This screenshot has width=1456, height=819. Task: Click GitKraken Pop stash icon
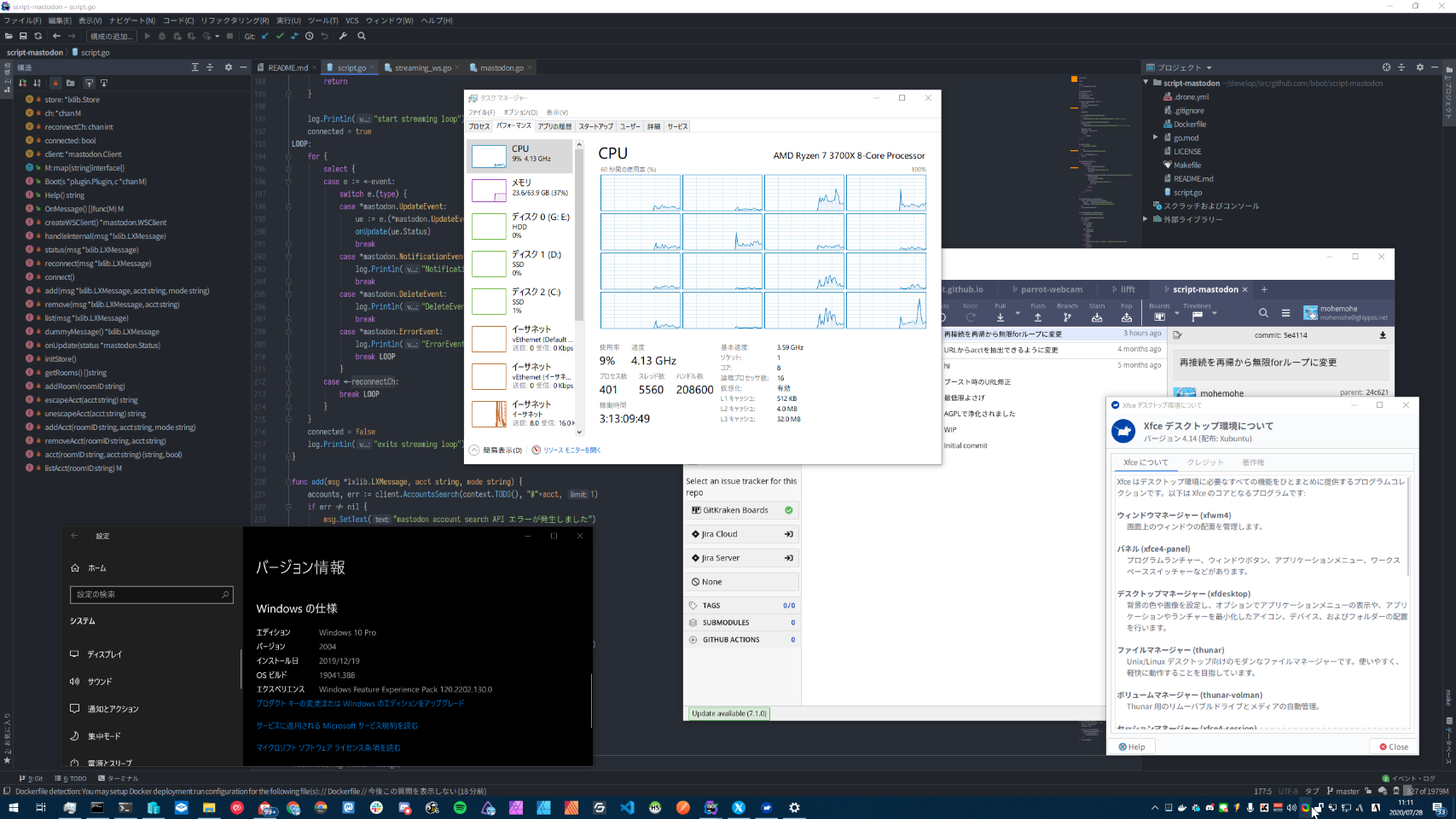pyautogui.click(x=1127, y=317)
